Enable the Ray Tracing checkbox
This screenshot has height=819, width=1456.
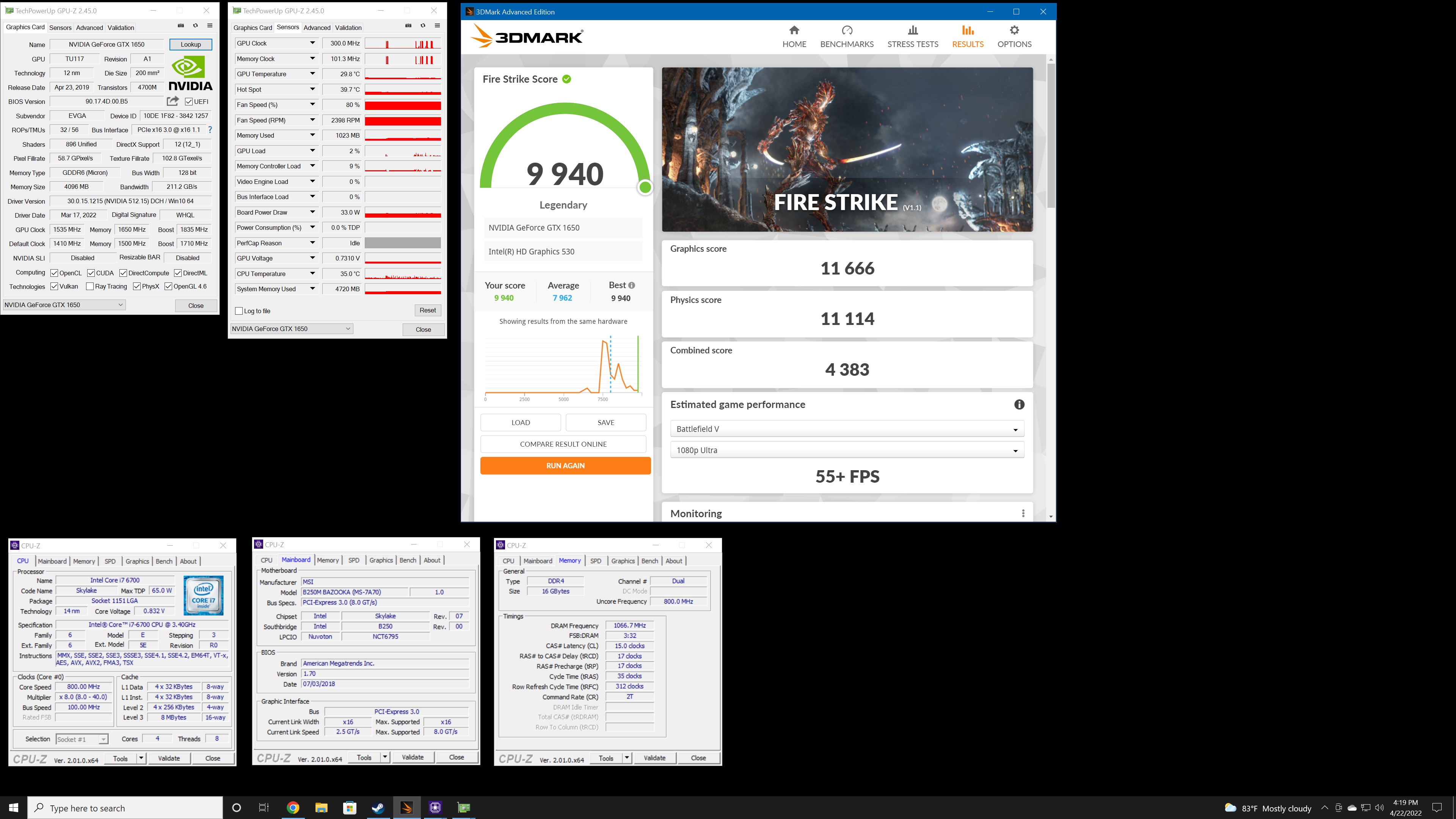[x=90, y=287]
